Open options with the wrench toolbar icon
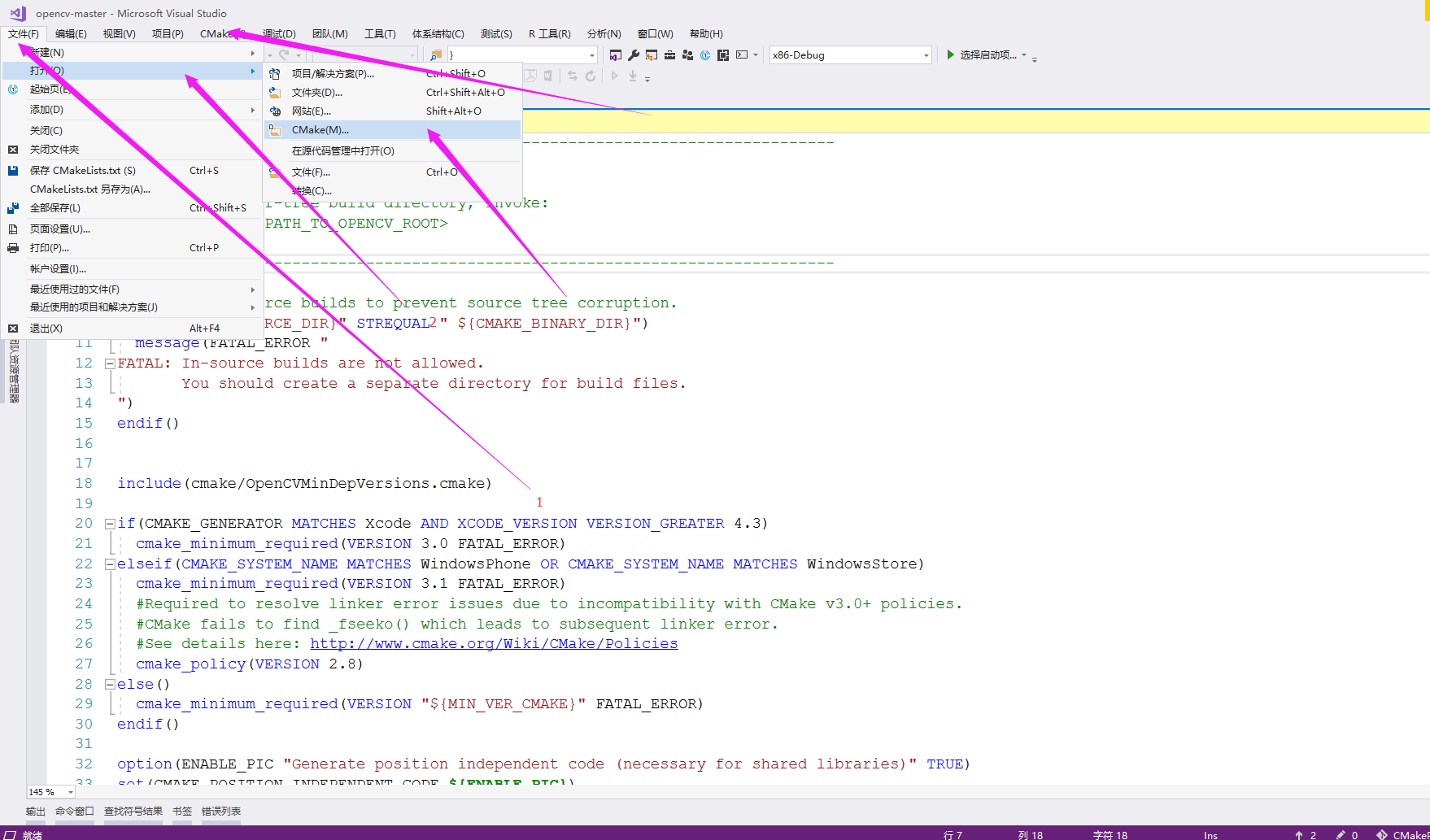Image resolution: width=1430 pixels, height=840 pixels. [x=634, y=54]
